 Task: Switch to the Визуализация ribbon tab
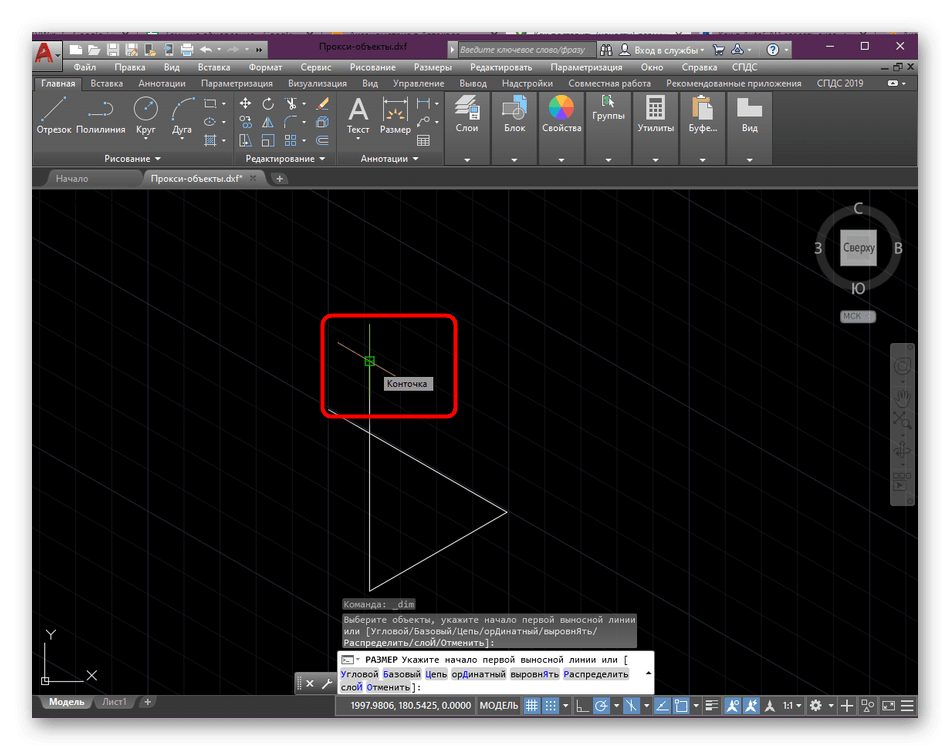(317, 84)
